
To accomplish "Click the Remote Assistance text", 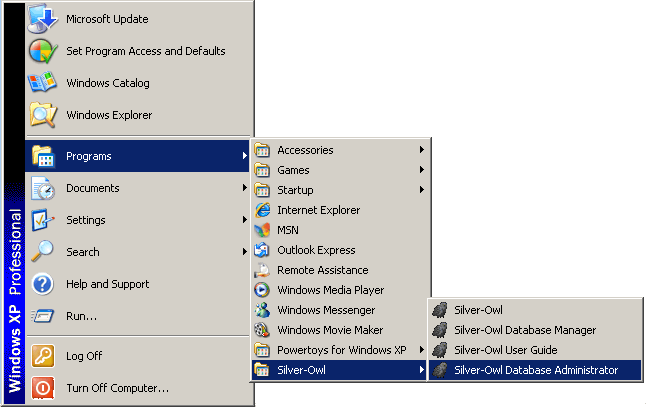I will [323, 270].
